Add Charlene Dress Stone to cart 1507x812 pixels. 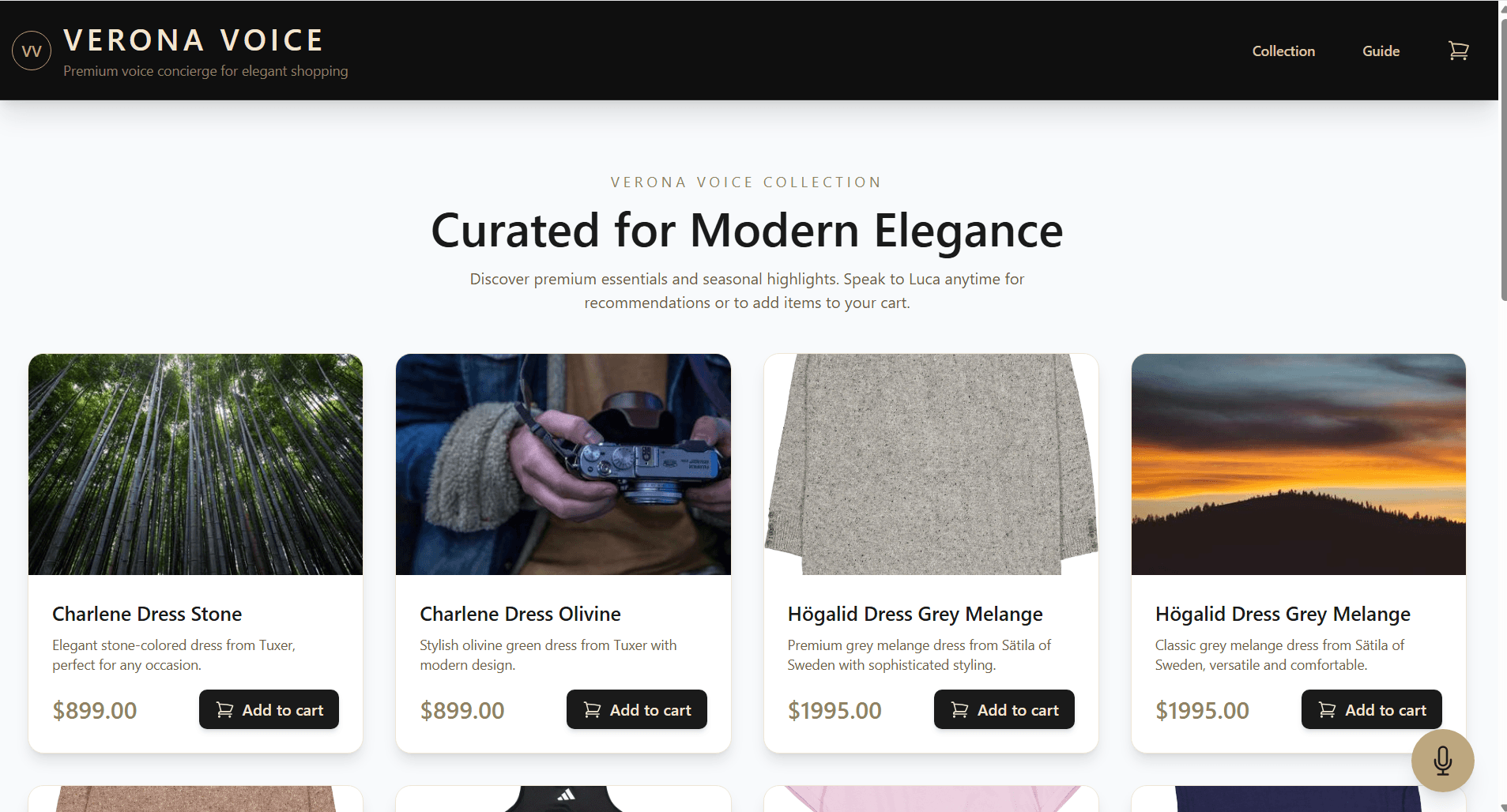click(x=269, y=709)
